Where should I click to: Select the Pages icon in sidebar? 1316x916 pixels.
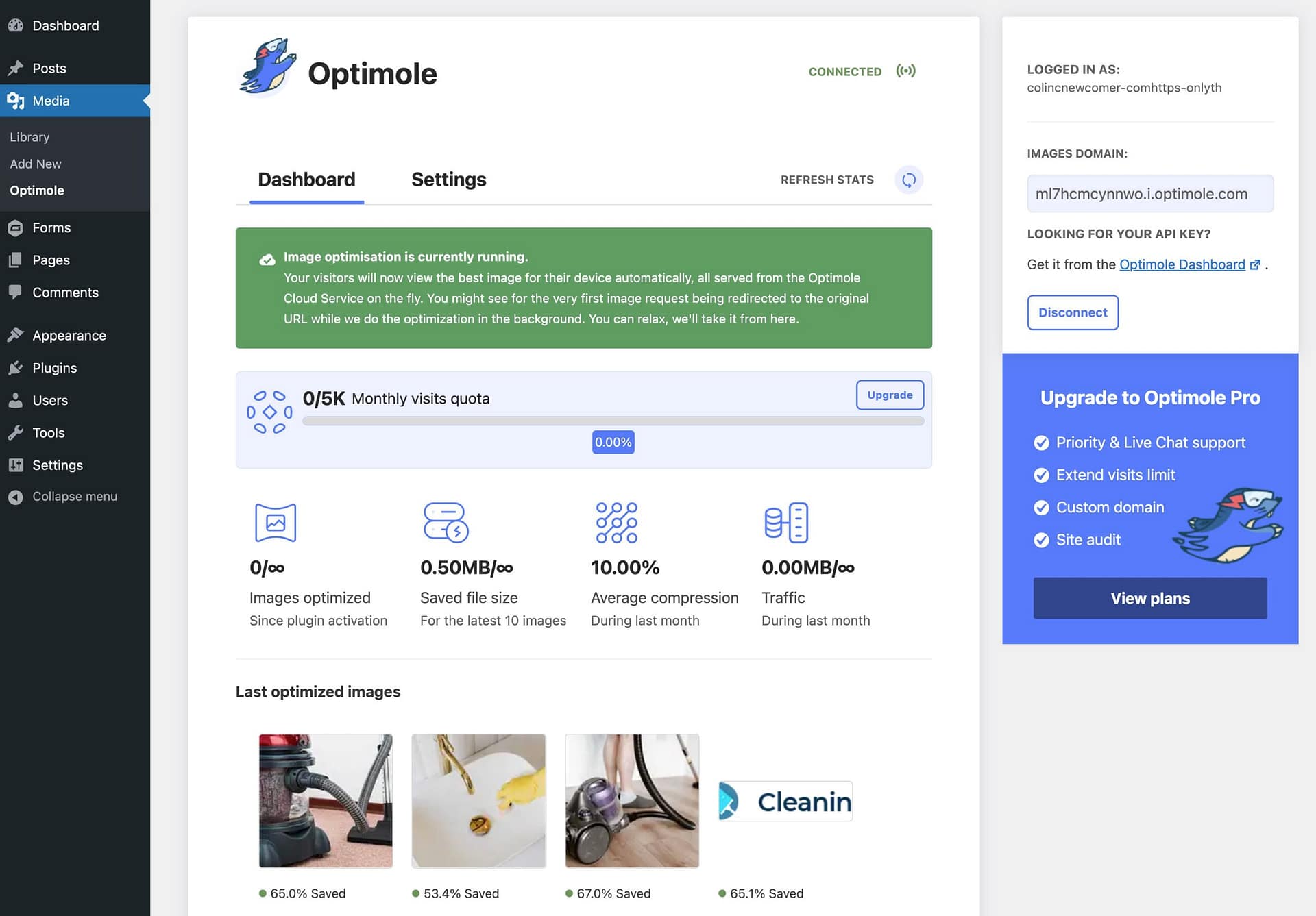click(x=16, y=260)
